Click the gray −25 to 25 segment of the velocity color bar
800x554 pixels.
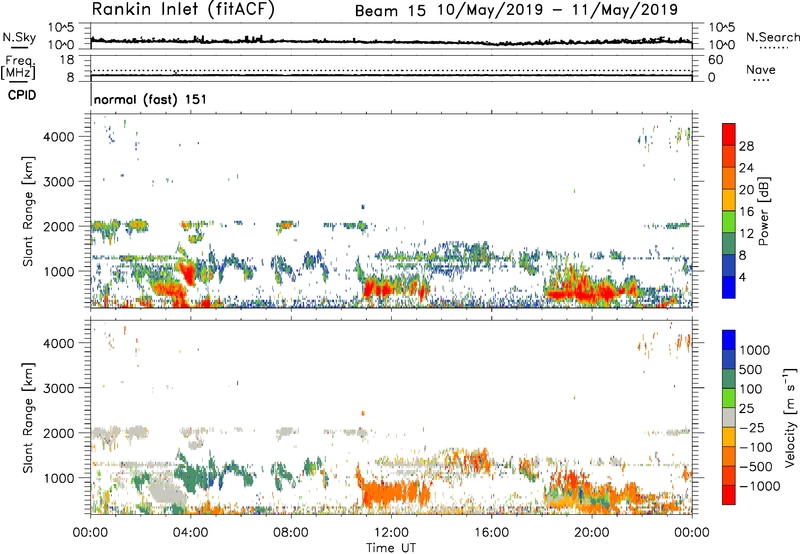point(729,417)
